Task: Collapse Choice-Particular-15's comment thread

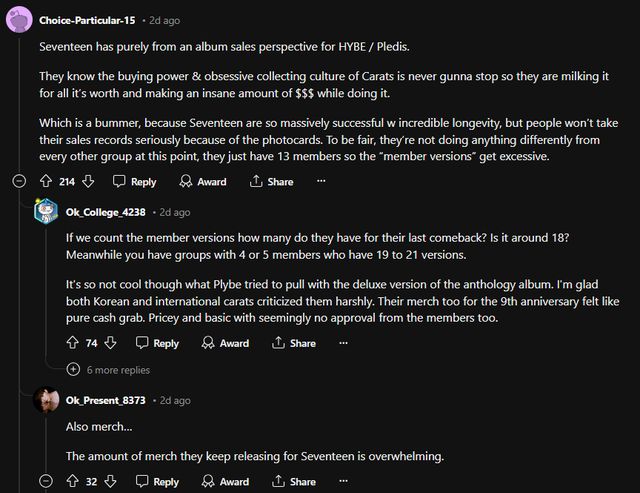Action: 19,182
